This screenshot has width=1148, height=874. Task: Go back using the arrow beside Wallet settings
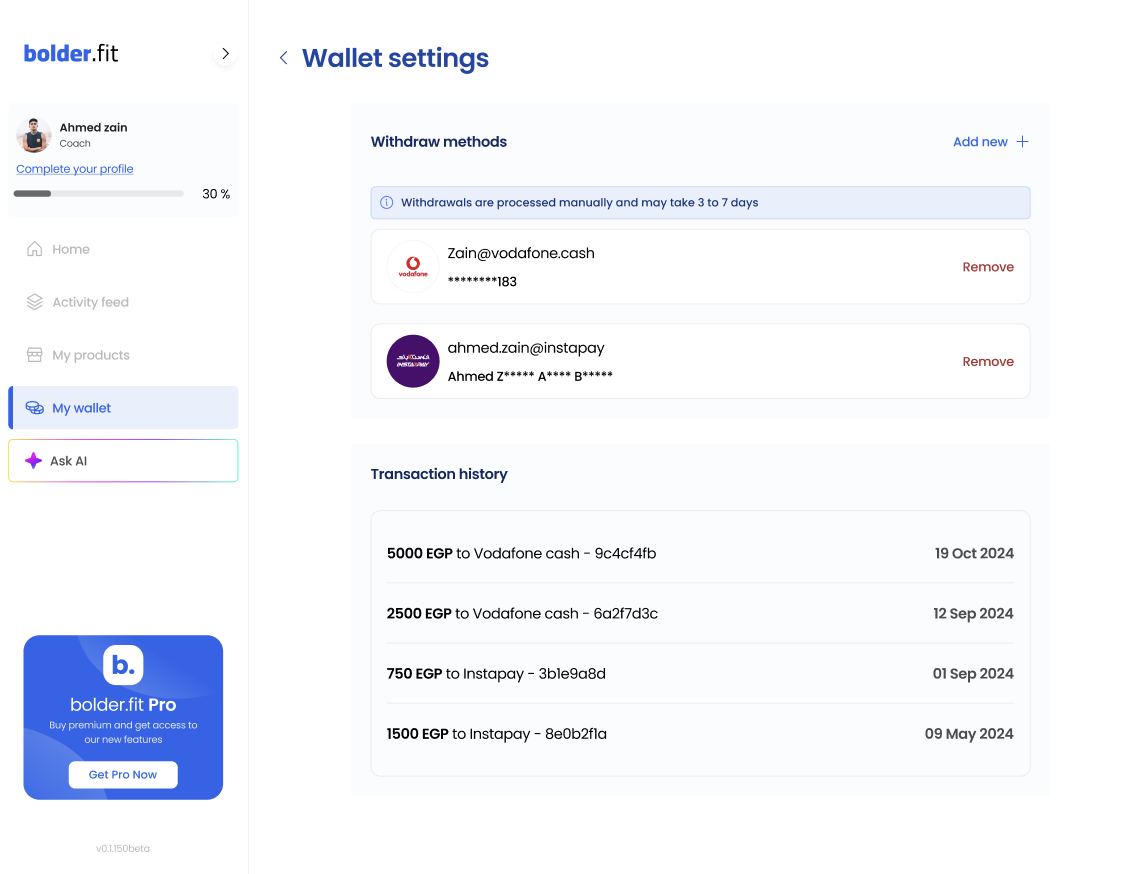284,58
